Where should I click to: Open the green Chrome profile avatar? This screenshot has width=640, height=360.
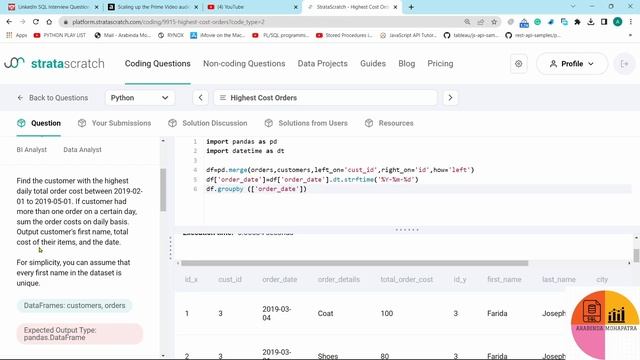[618, 22]
